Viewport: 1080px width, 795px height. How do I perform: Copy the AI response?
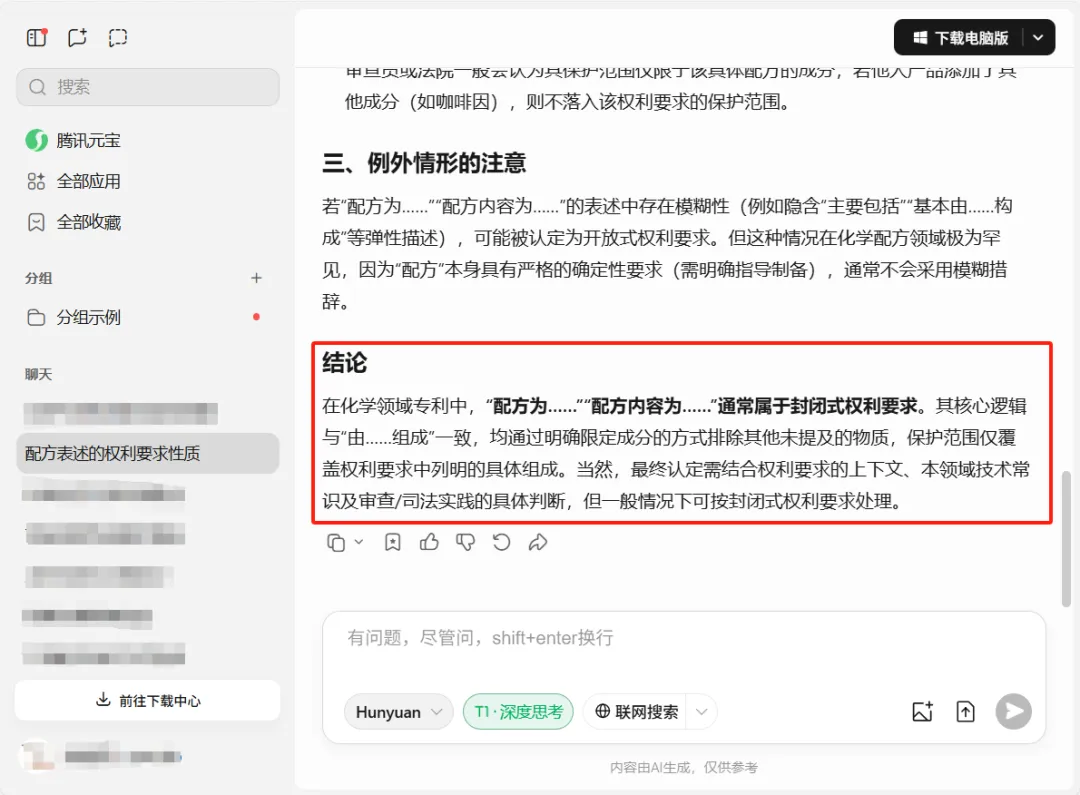[334, 542]
